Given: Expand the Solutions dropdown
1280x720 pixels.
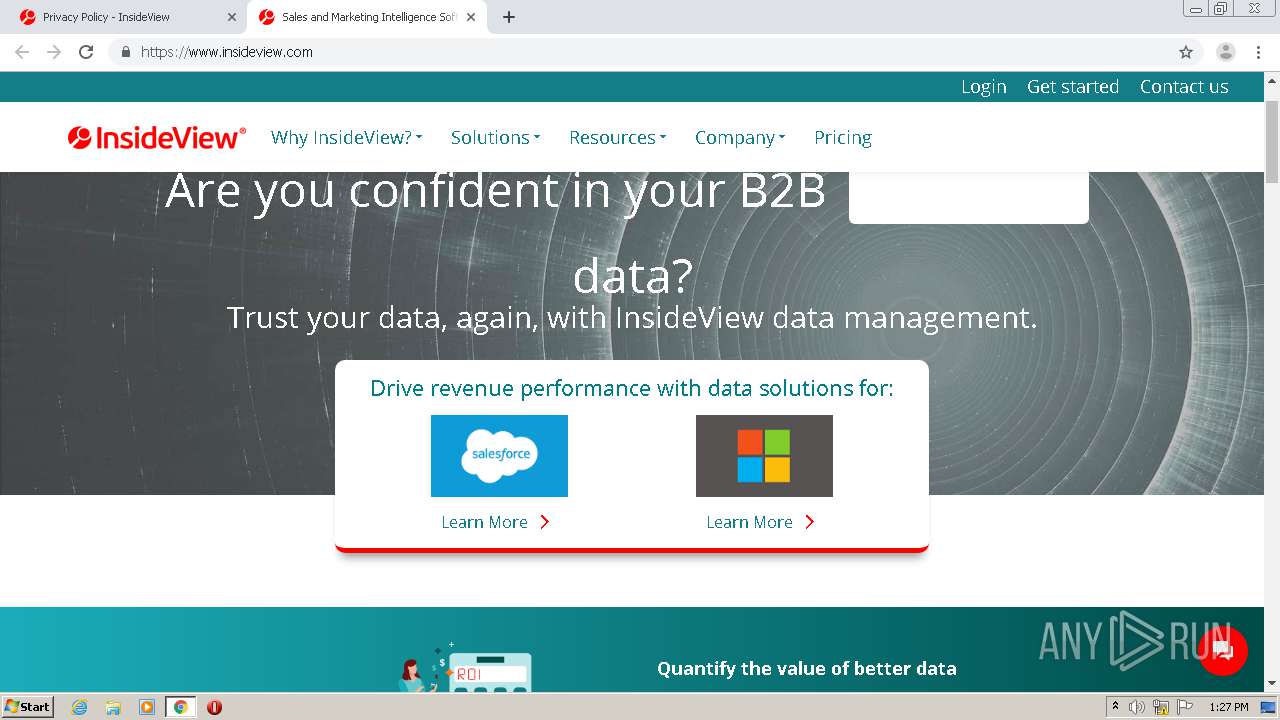Looking at the screenshot, I should point(495,138).
